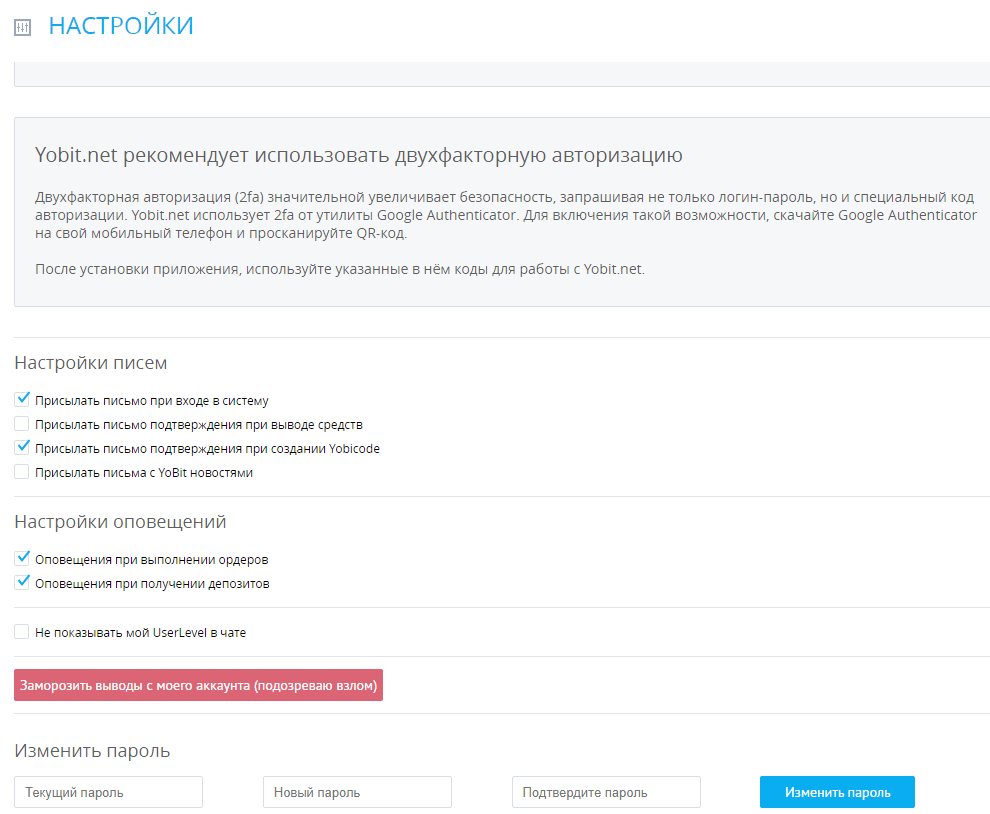Image resolution: width=990 pixels, height=814 pixels.
Task: Click the НАСТРОЙКИ page title
Action: coord(121,26)
